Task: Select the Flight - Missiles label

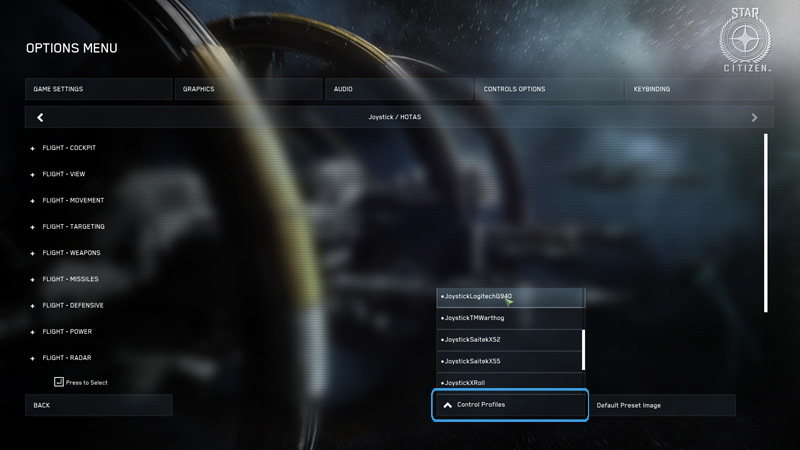Action: [70, 279]
